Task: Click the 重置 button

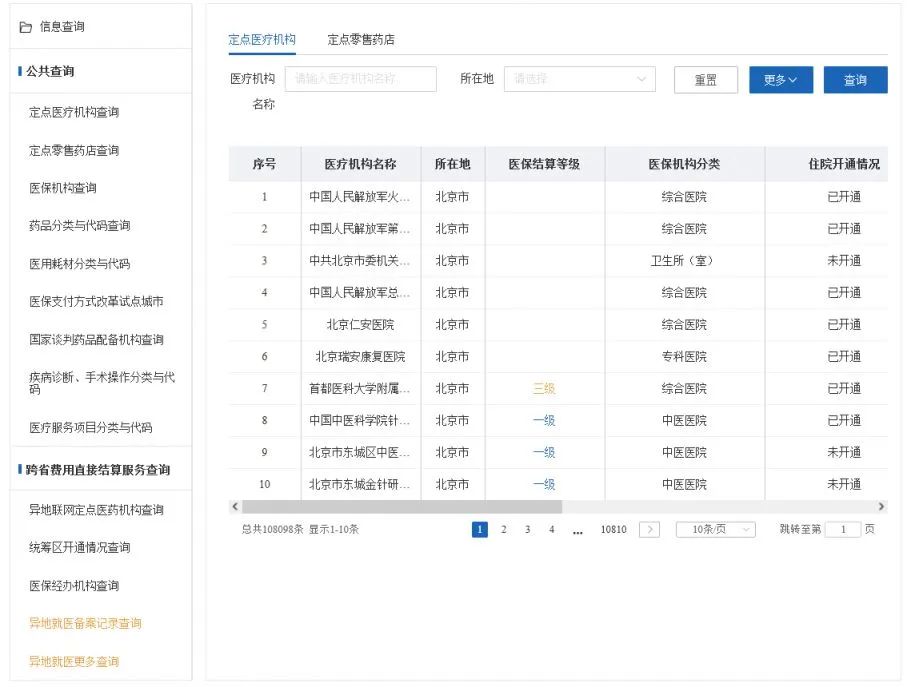Action: pos(706,80)
